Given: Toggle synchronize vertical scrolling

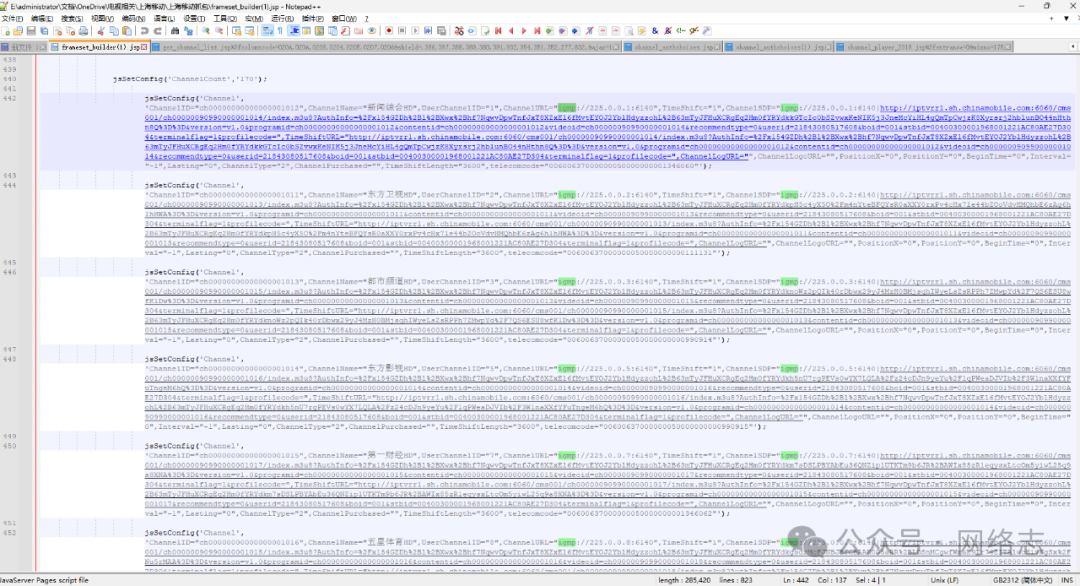Looking at the screenshot, I should pyautogui.click(x=236, y=31).
